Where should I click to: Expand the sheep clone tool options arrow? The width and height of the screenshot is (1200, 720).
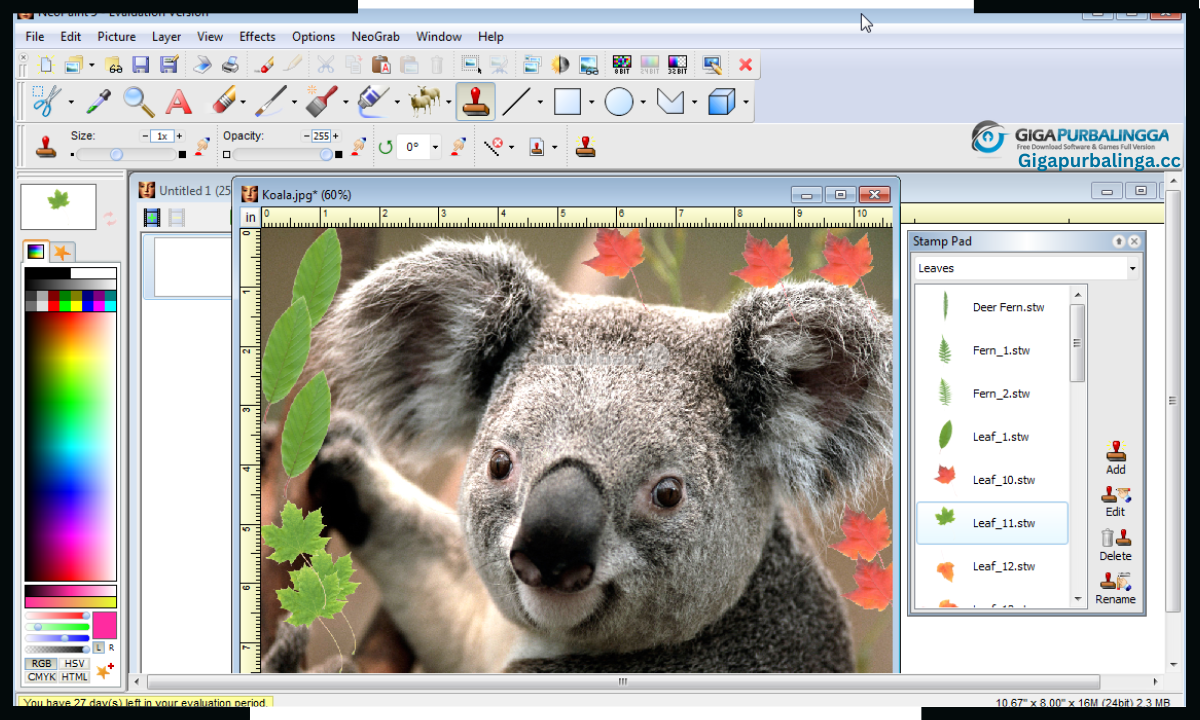449,102
